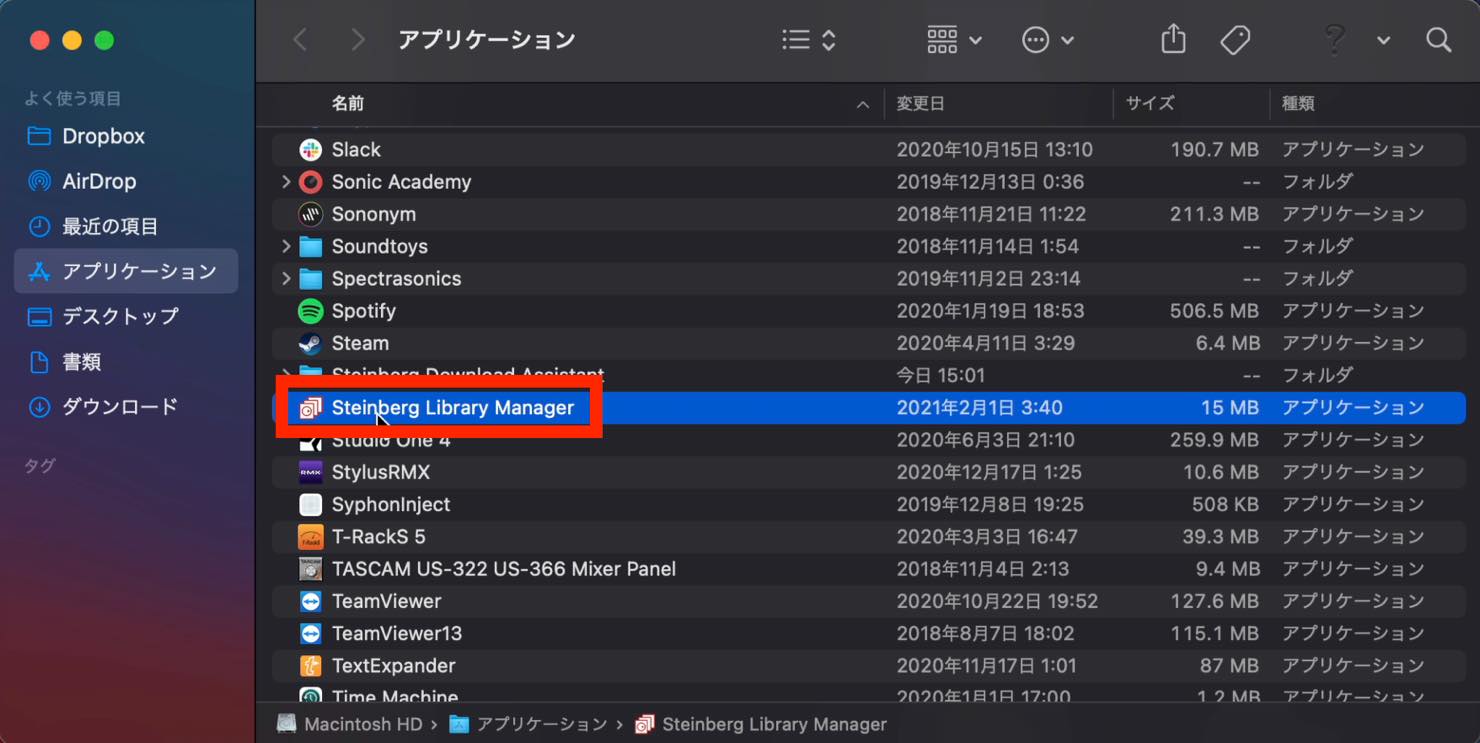Viewport: 1480px width, 743px height.
Task: Sort by 名前 column header
Action: [348, 103]
